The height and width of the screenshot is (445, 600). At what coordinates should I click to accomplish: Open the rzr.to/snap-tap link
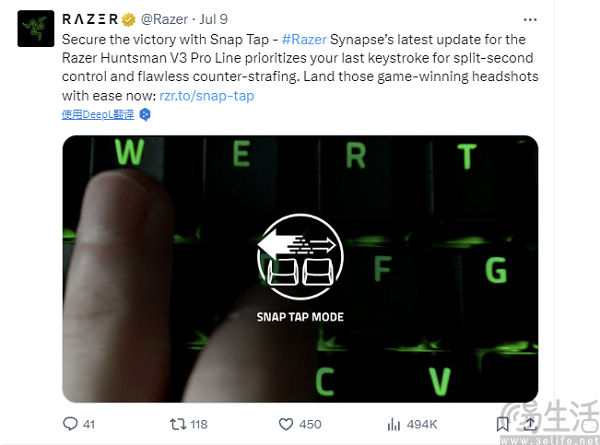tap(207, 96)
